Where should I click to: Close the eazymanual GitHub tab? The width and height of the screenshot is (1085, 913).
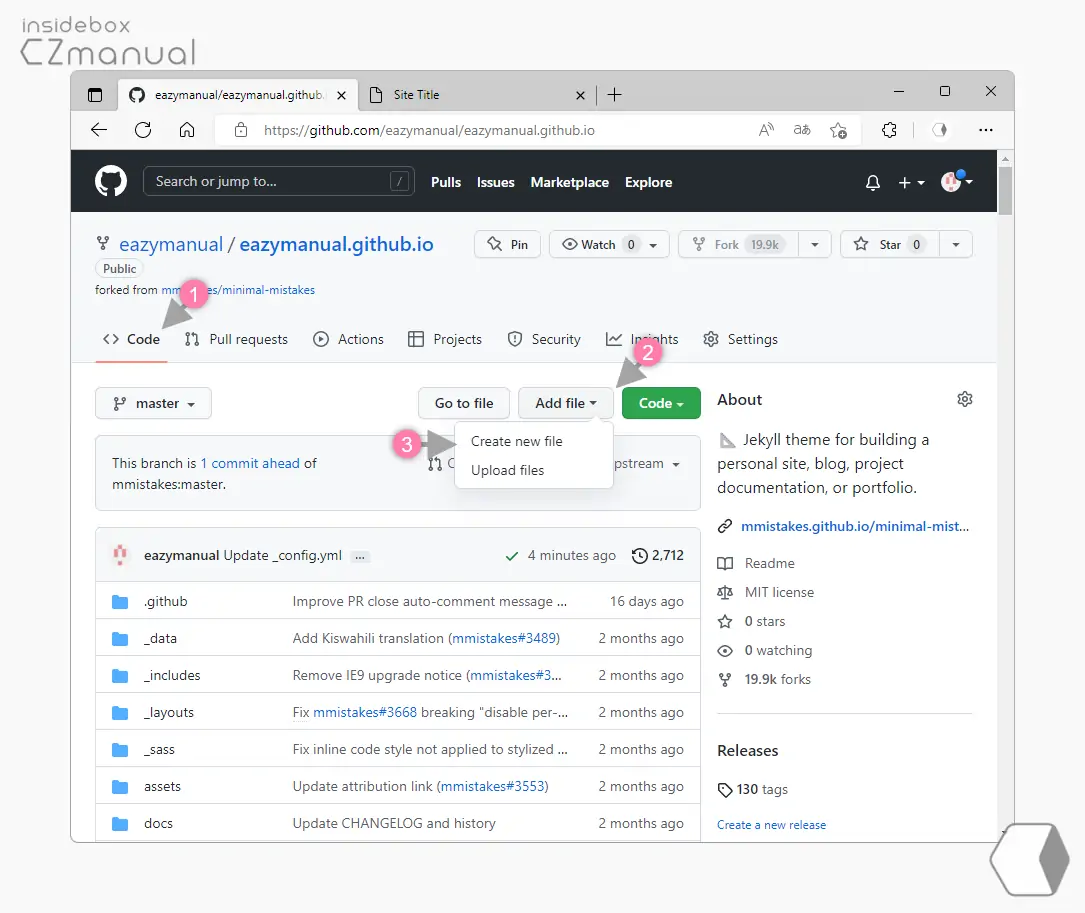point(341,96)
